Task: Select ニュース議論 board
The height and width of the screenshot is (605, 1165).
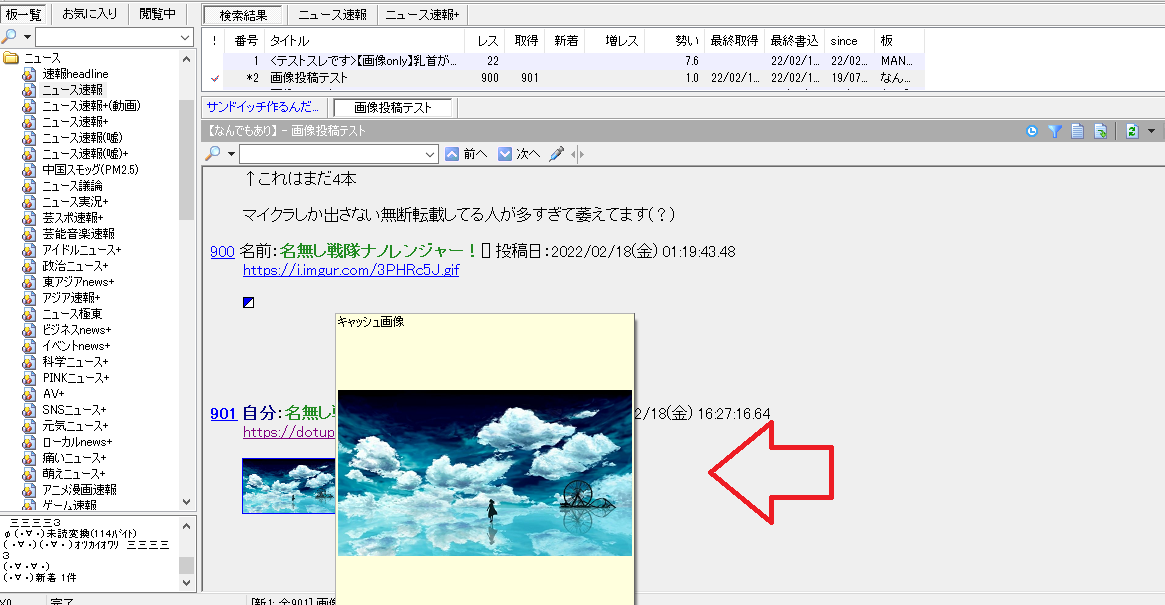Action: 72,186
